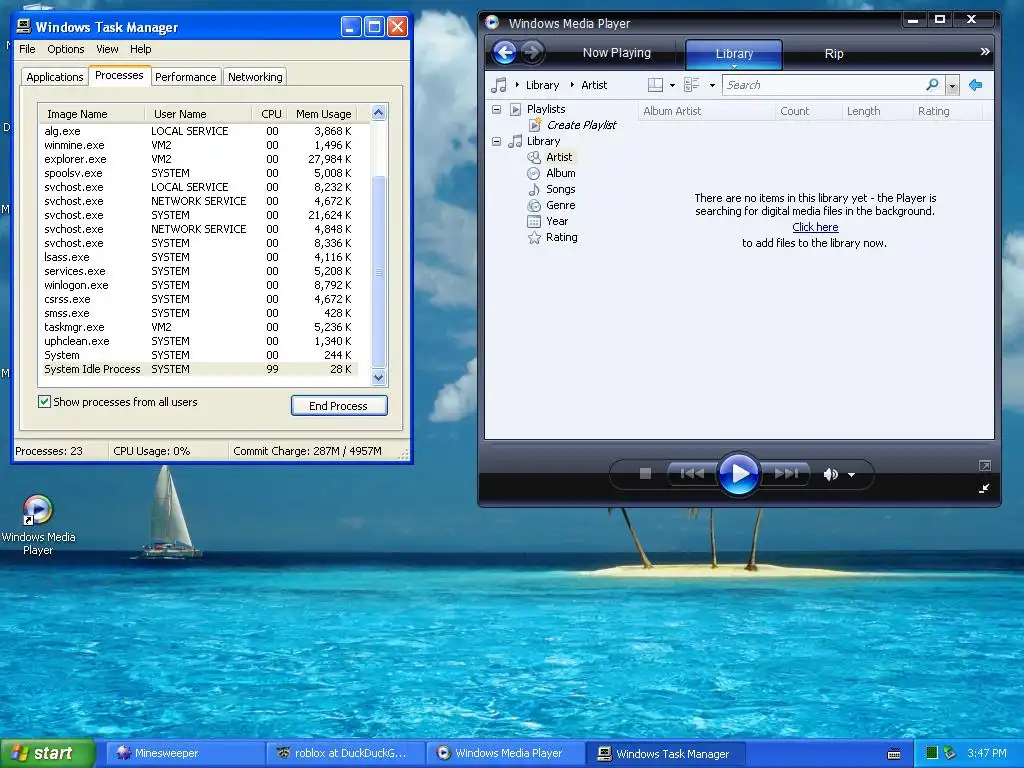This screenshot has height=768, width=1024.
Task: Open the File menu in Task Manager
Action: (27, 49)
